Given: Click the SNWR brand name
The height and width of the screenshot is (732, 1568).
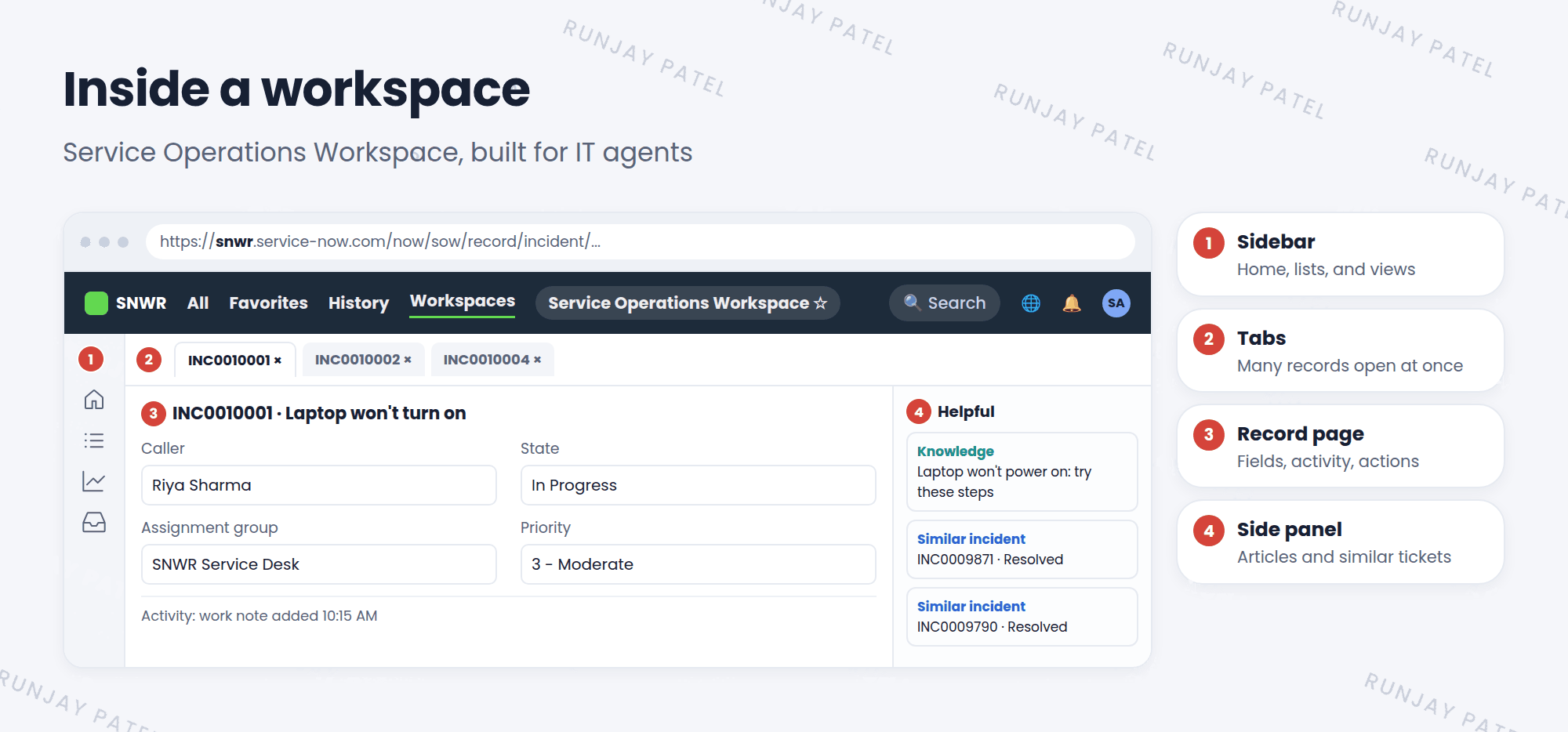Looking at the screenshot, I should [x=141, y=303].
